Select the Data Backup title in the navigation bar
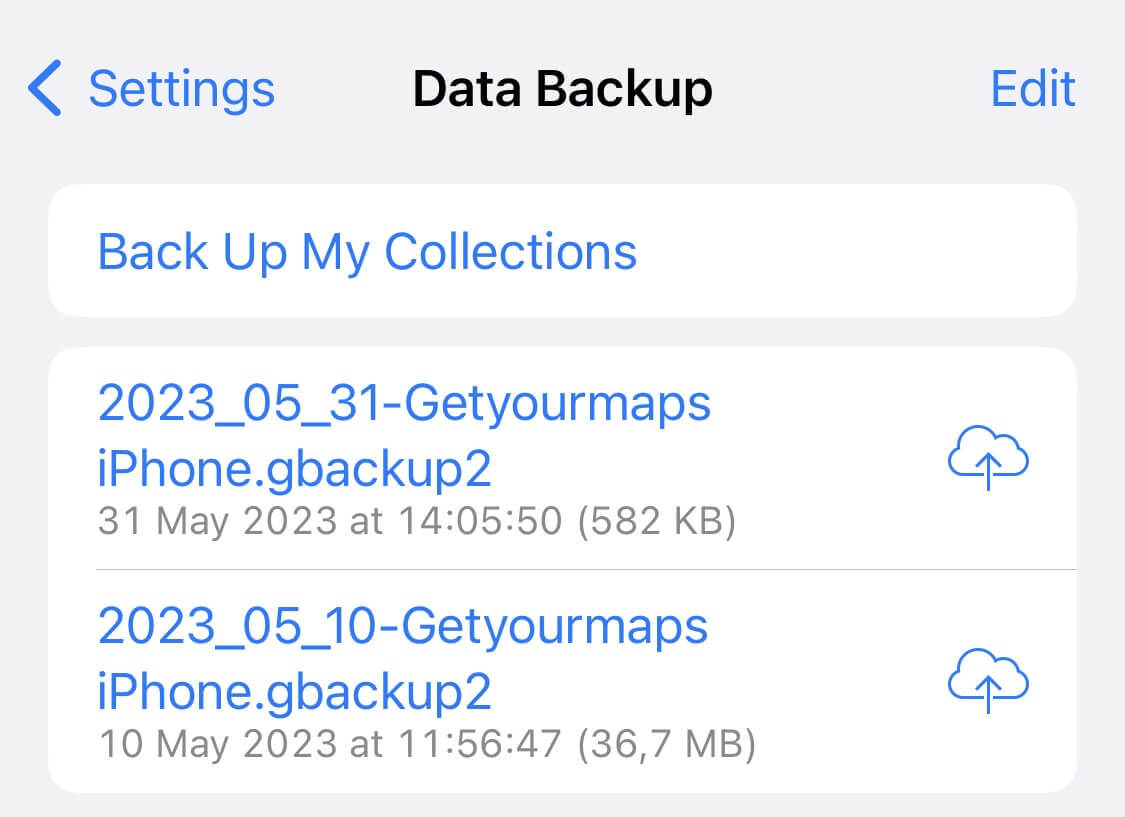 563,88
